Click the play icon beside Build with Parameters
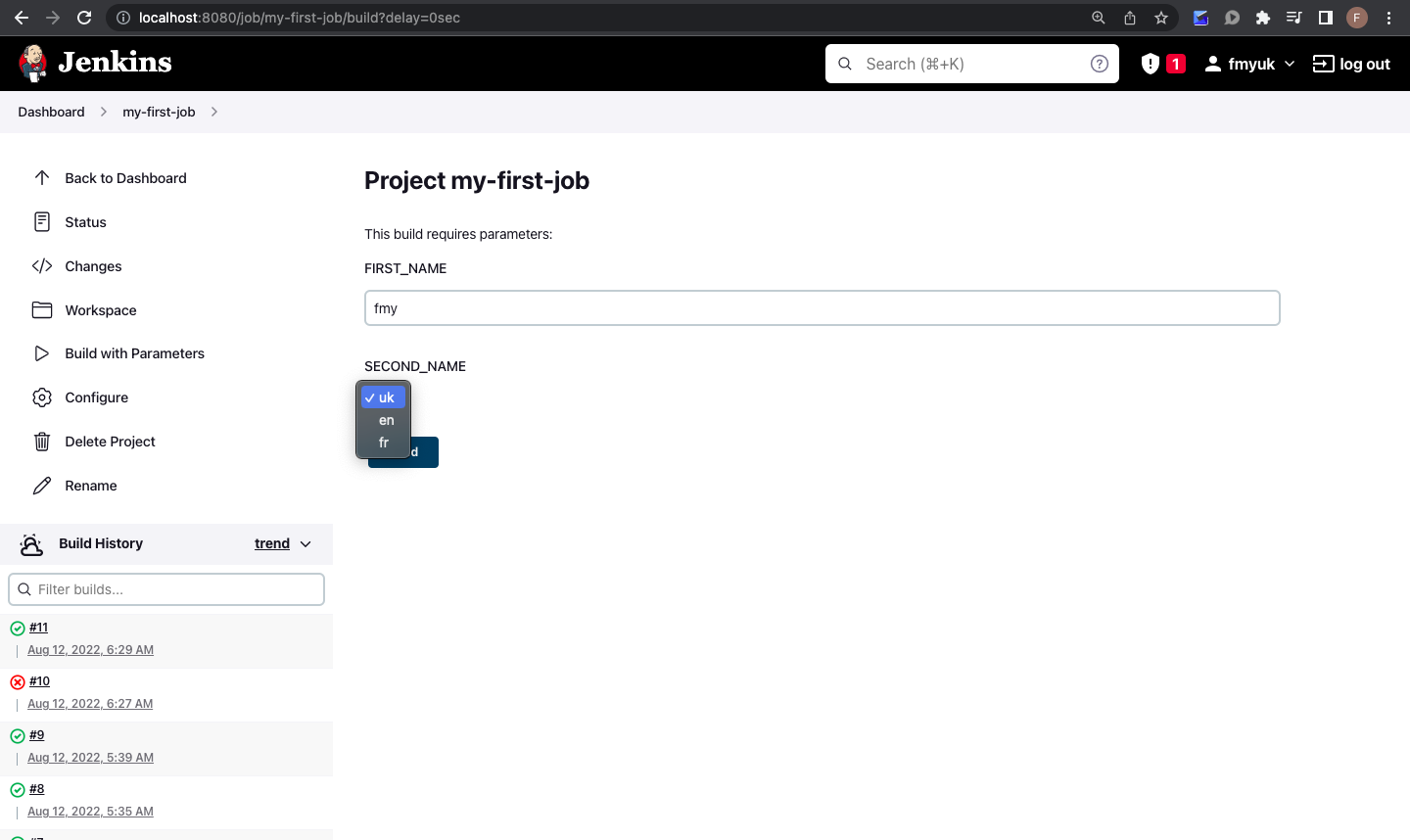 point(42,353)
